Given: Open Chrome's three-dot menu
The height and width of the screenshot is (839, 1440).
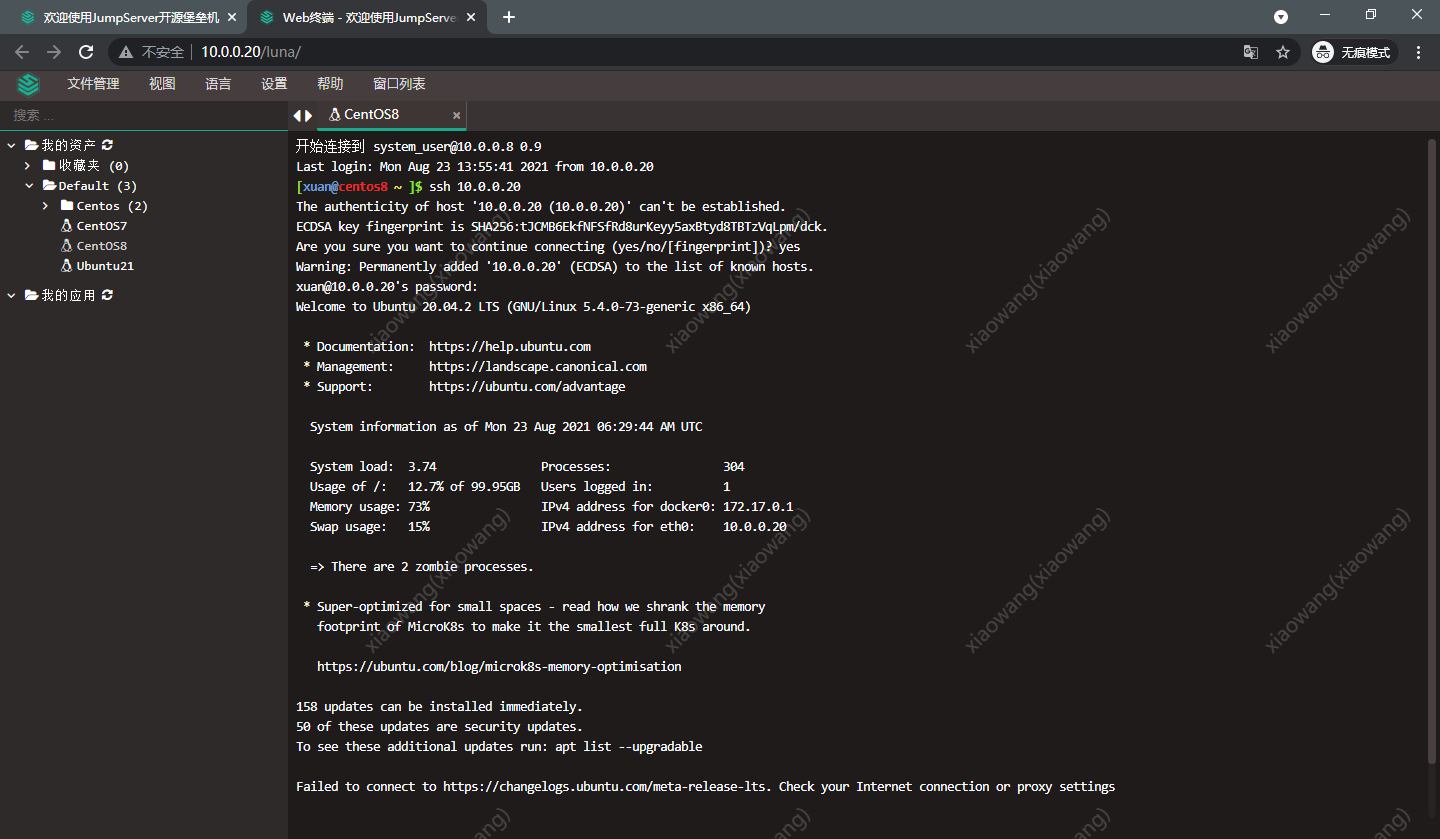Looking at the screenshot, I should click(x=1419, y=52).
